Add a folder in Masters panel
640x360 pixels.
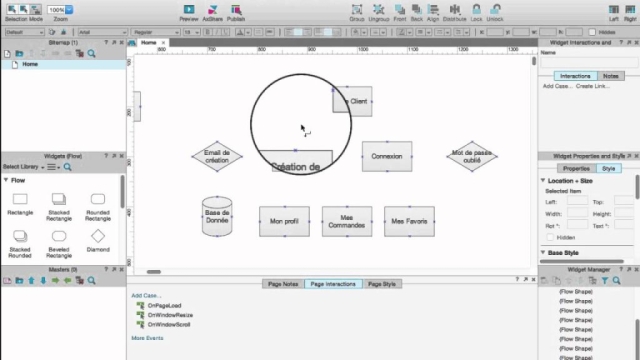click(19, 280)
